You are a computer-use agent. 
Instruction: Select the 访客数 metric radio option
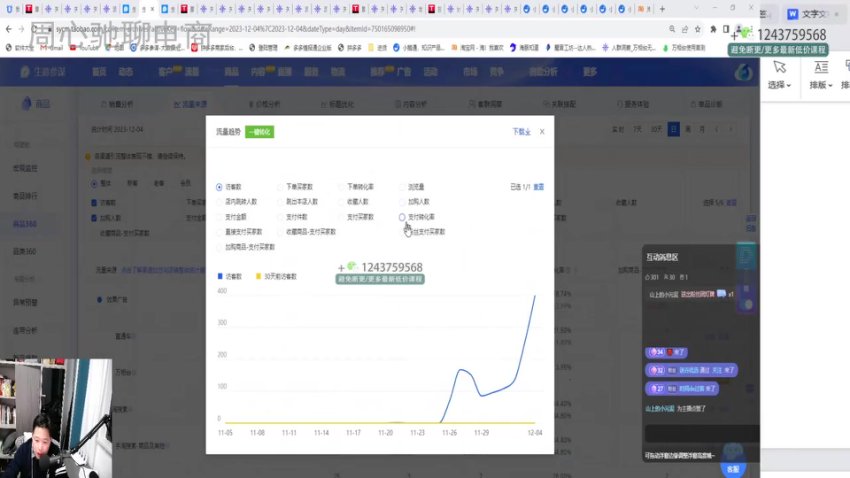tap(220, 187)
